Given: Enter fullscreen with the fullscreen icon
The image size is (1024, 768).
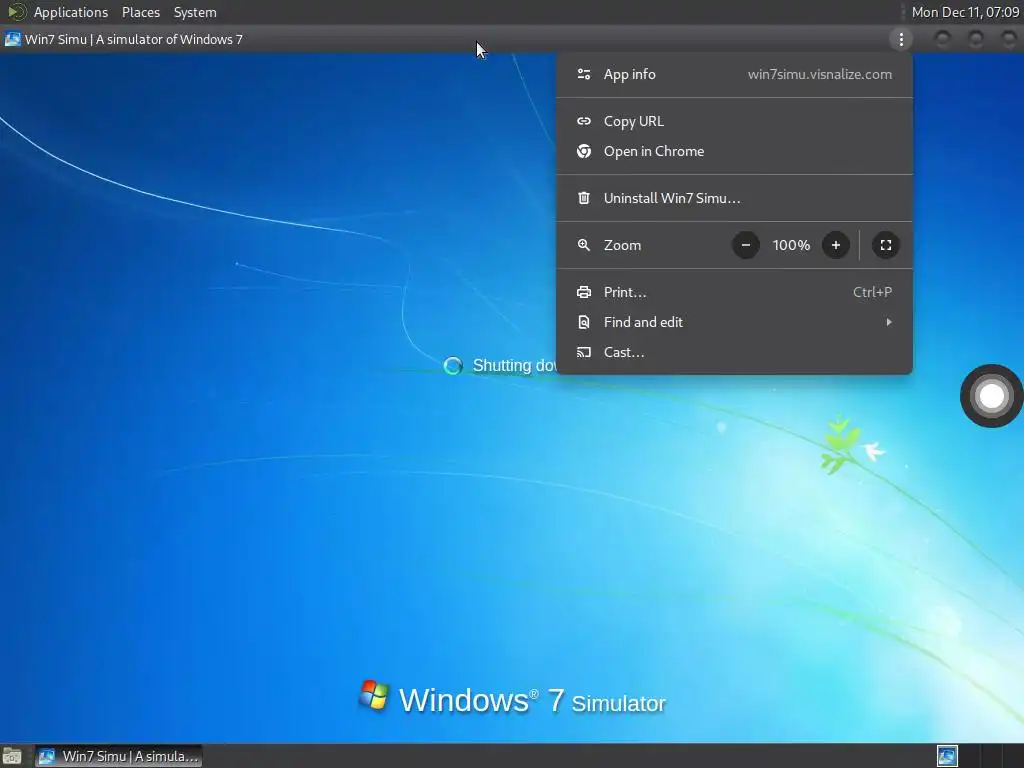Looking at the screenshot, I should click(x=886, y=245).
